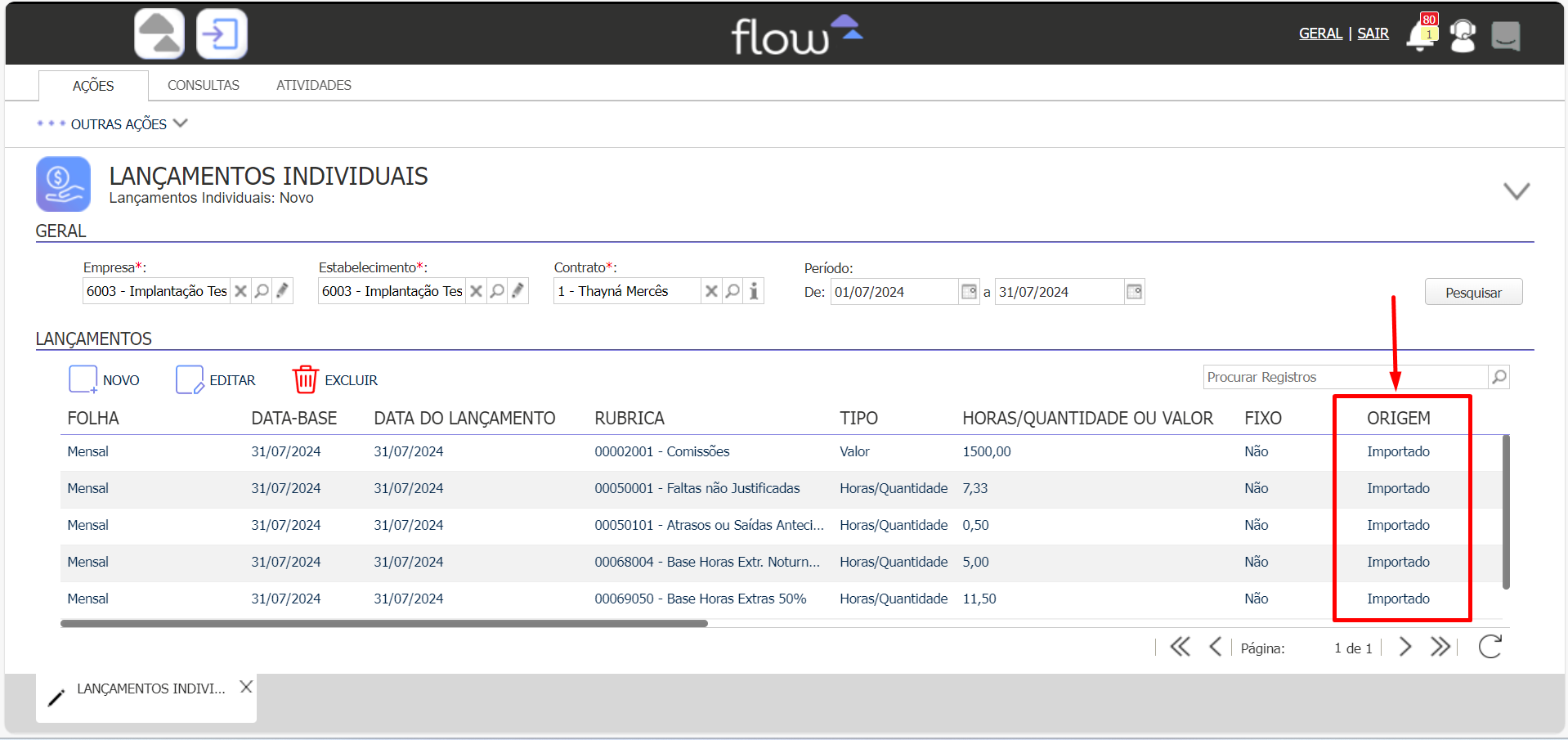Sort by the Fixo column header
The image size is (1568, 740).
1263,418
